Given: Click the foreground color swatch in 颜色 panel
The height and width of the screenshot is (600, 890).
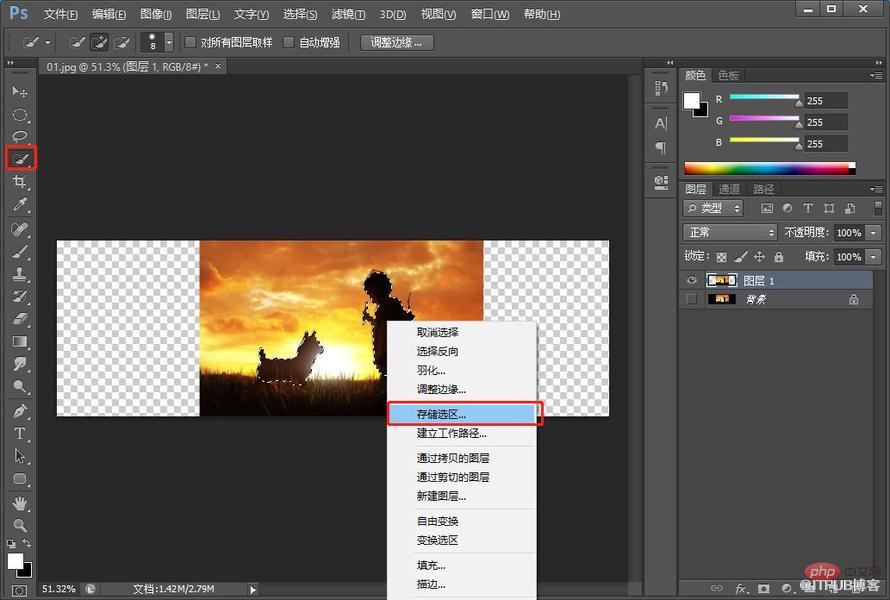Looking at the screenshot, I should pyautogui.click(x=691, y=100).
